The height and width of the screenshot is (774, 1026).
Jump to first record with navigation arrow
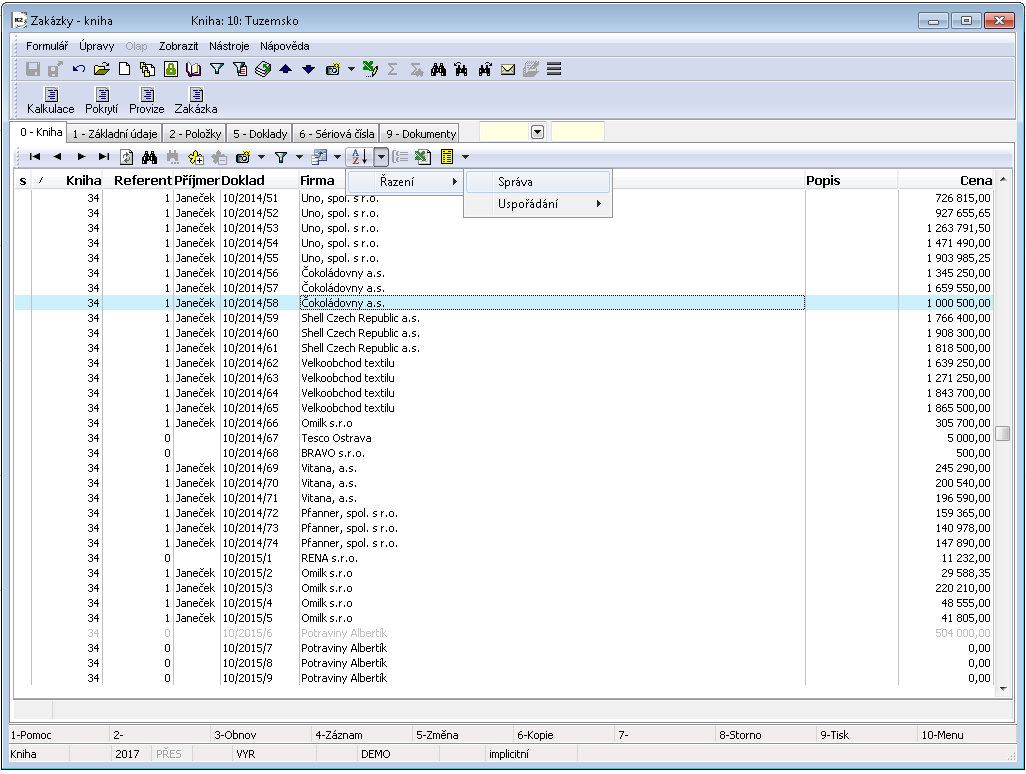click(34, 157)
